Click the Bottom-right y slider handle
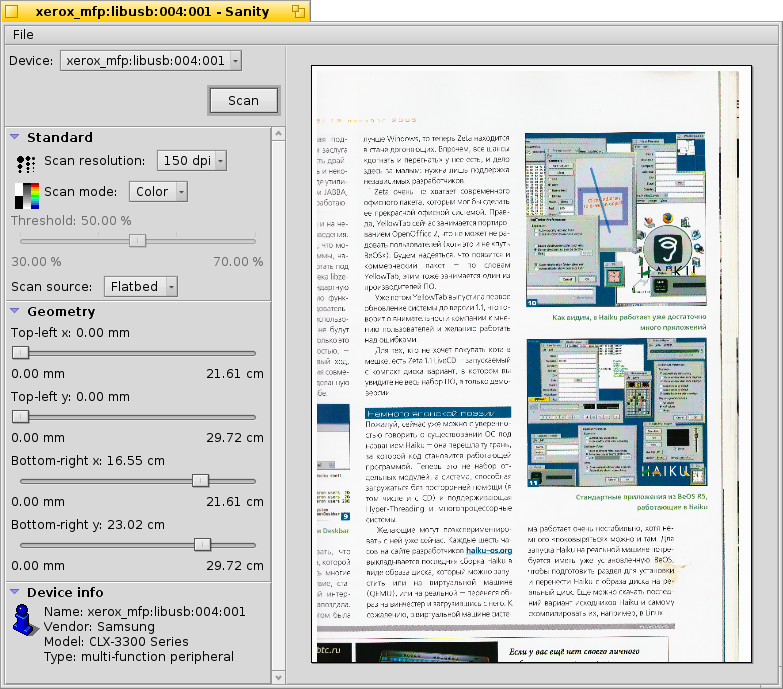This screenshot has width=783, height=689. [x=202, y=545]
